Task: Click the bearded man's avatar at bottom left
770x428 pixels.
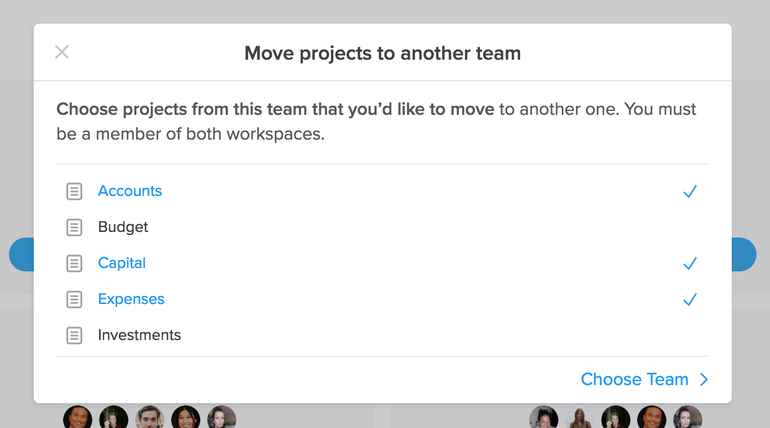Action: point(150,417)
